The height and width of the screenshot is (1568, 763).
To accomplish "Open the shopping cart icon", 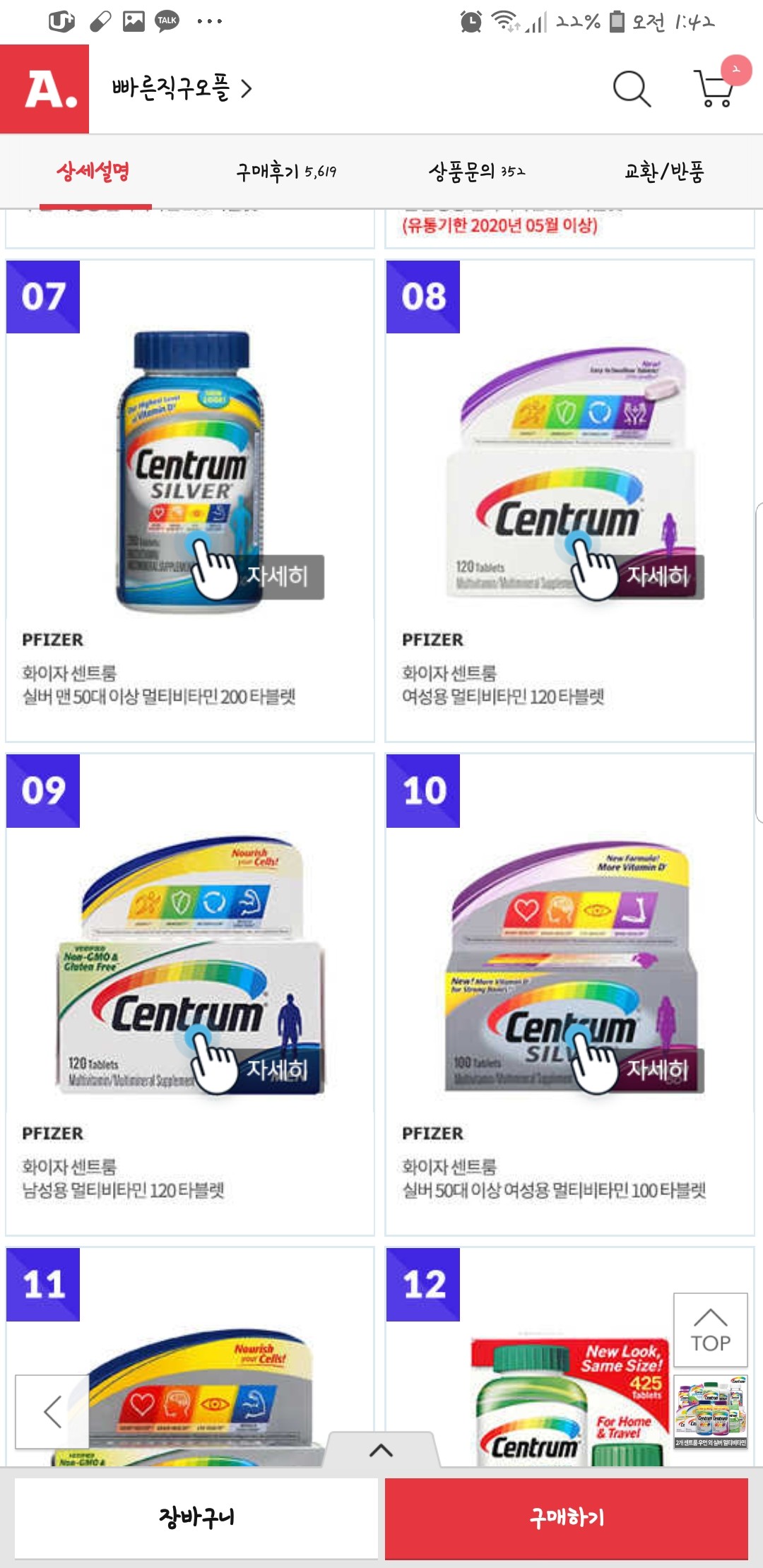I will tap(714, 88).
